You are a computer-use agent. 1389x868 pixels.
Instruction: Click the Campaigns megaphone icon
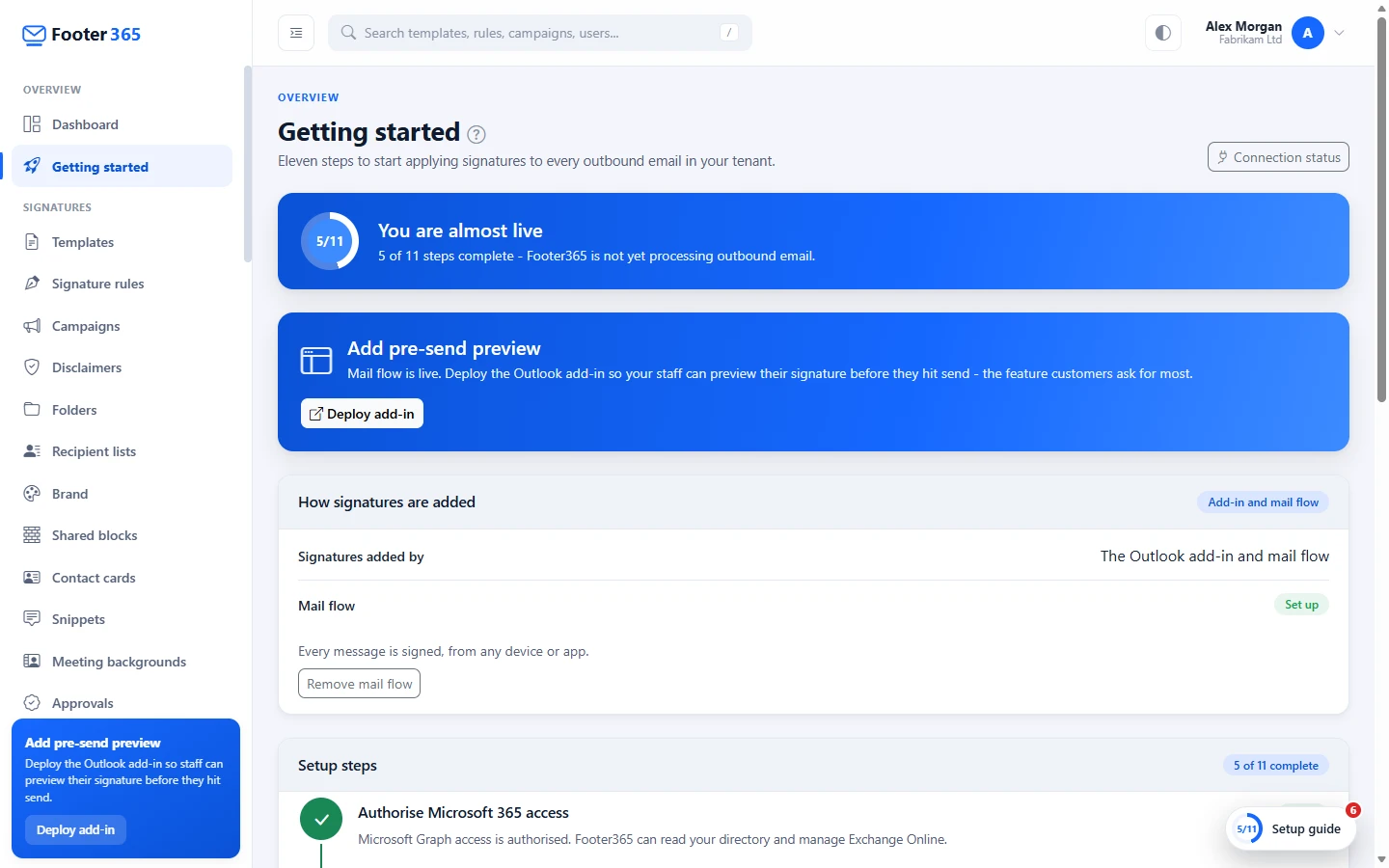pos(32,326)
